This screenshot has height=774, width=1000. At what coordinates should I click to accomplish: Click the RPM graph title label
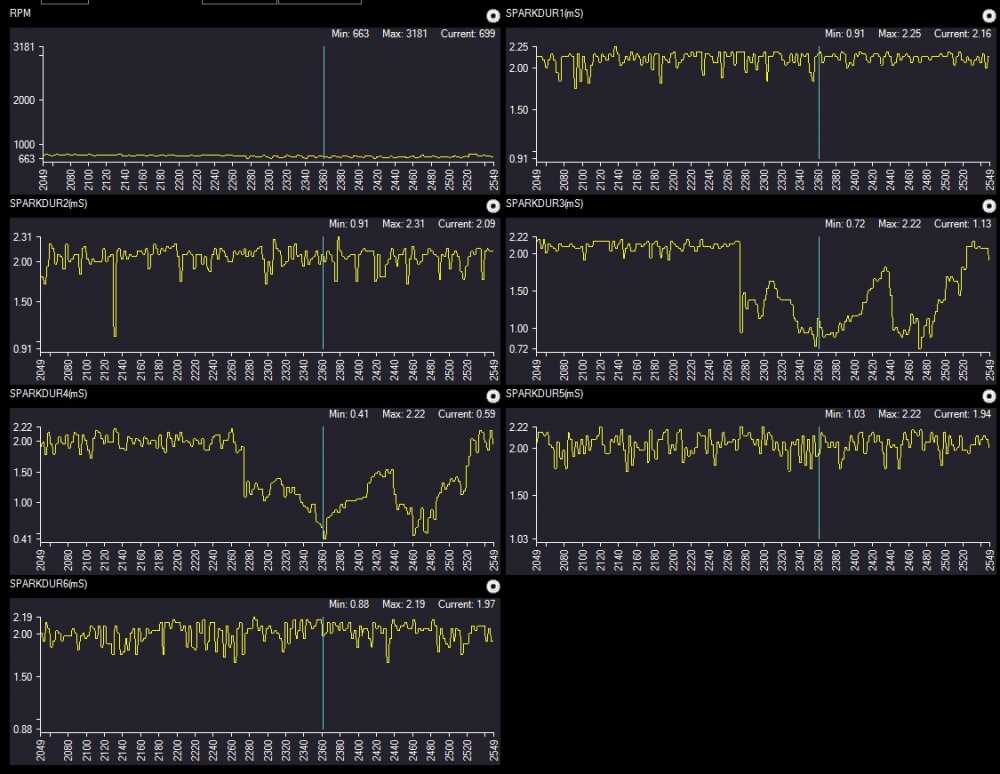[19, 13]
